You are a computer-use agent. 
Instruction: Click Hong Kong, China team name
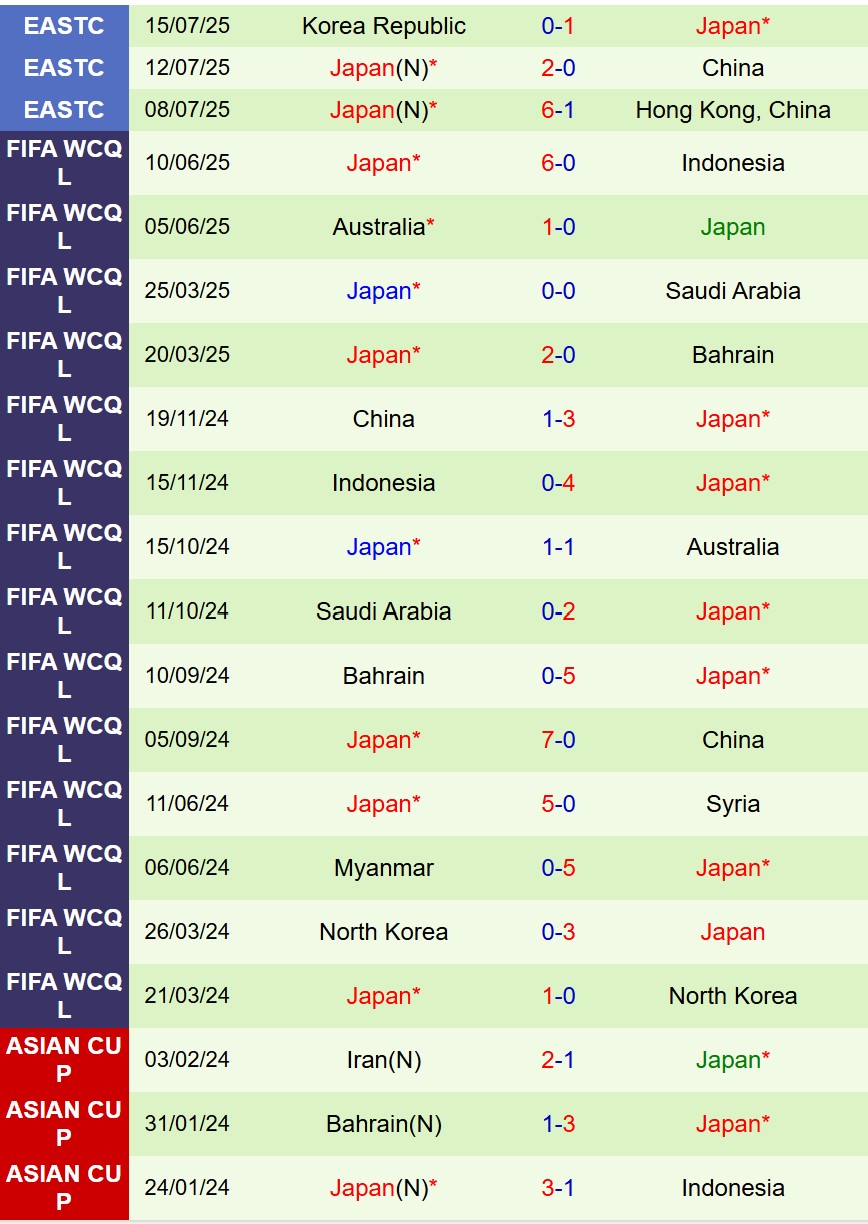(732, 110)
